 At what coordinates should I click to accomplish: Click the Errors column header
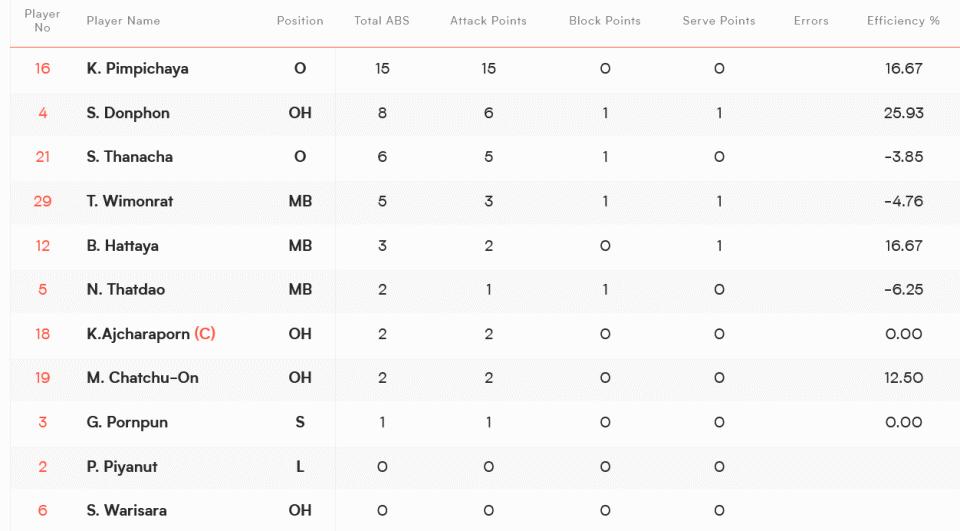click(811, 21)
